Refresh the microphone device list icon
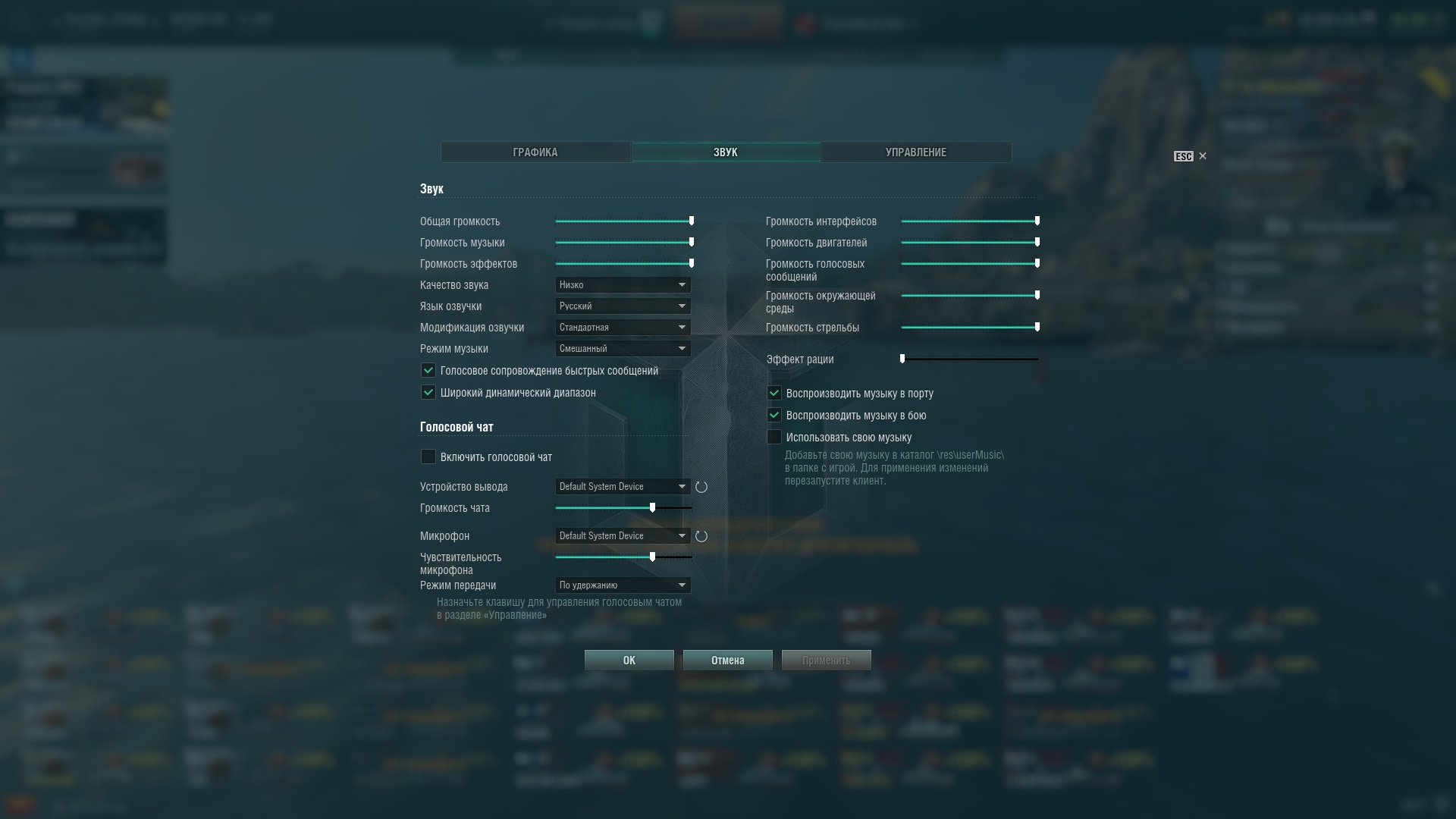 (x=701, y=536)
